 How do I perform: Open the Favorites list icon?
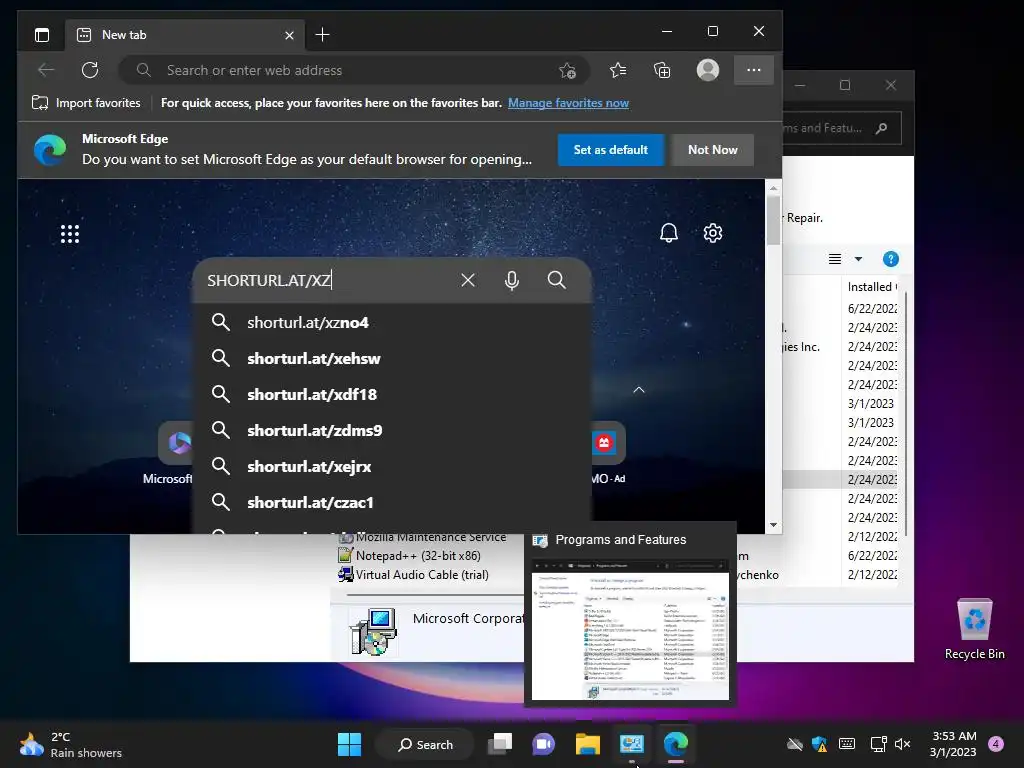pyautogui.click(x=618, y=70)
